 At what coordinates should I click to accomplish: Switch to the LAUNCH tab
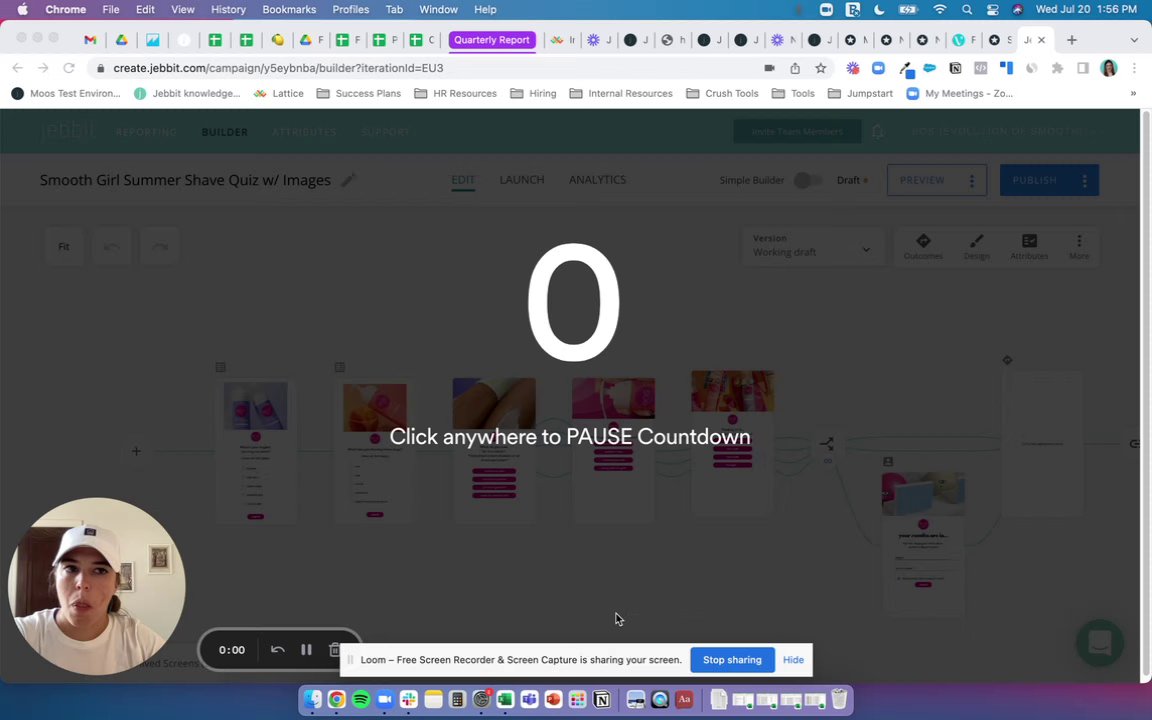coord(522,180)
